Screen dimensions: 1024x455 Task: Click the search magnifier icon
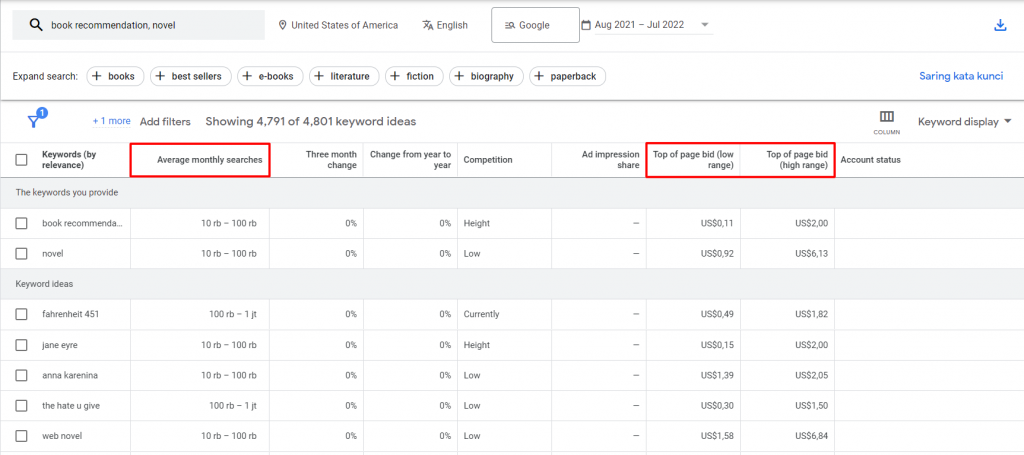35,25
